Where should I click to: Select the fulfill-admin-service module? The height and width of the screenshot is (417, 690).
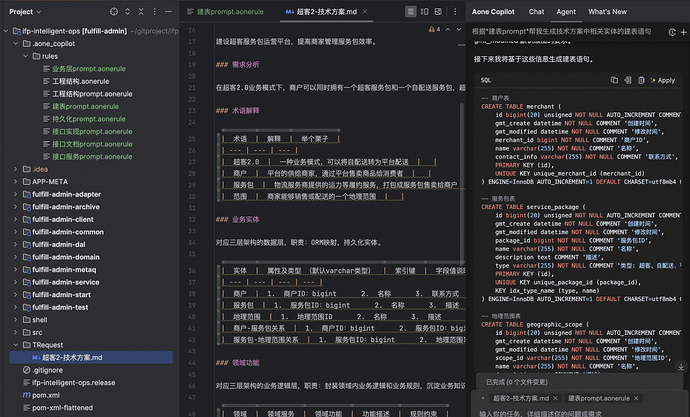point(66,282)
